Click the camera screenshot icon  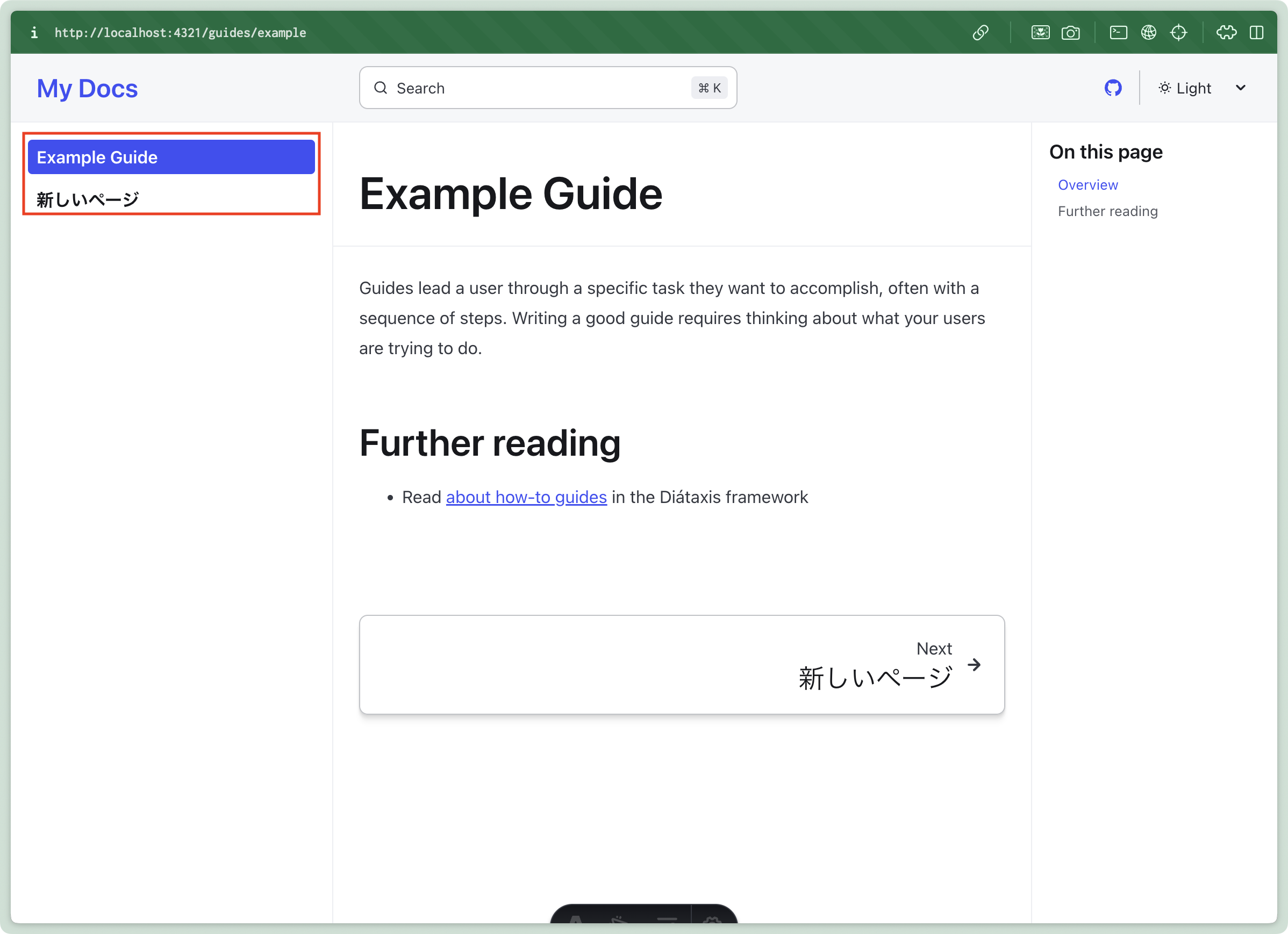[x=1070, y=32]
